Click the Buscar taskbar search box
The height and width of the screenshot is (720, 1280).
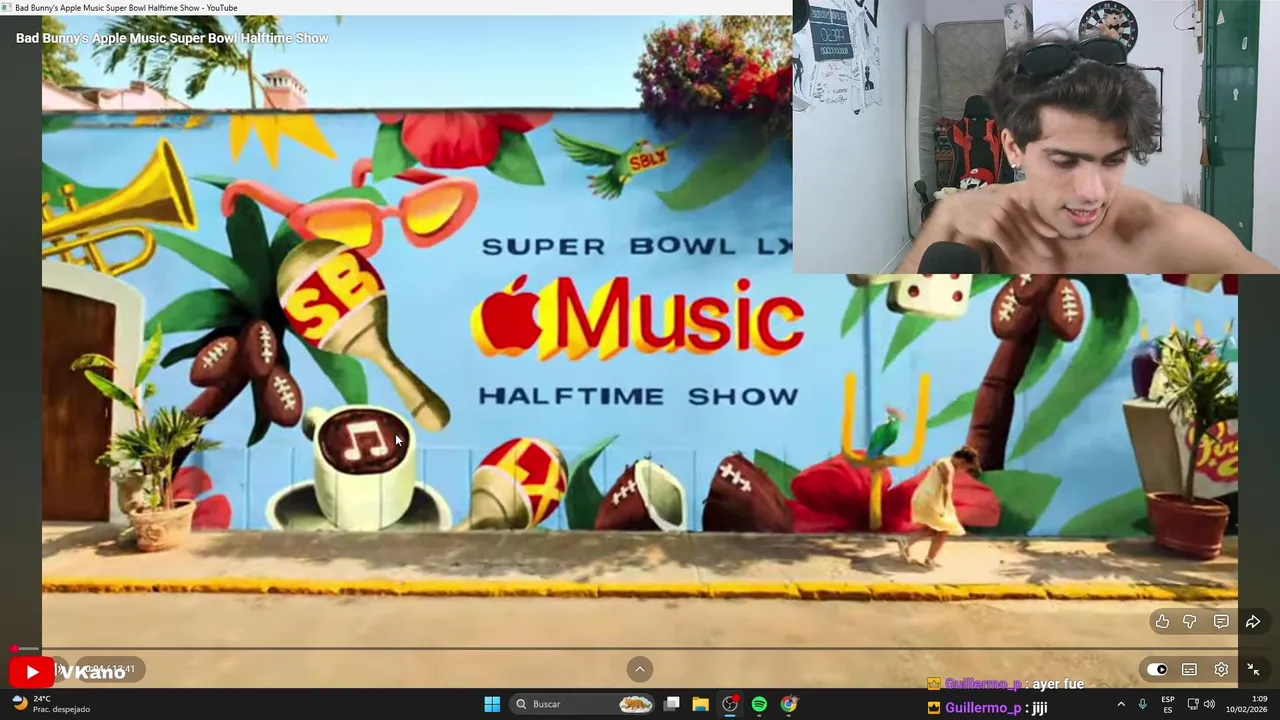[x=584, y=704]
